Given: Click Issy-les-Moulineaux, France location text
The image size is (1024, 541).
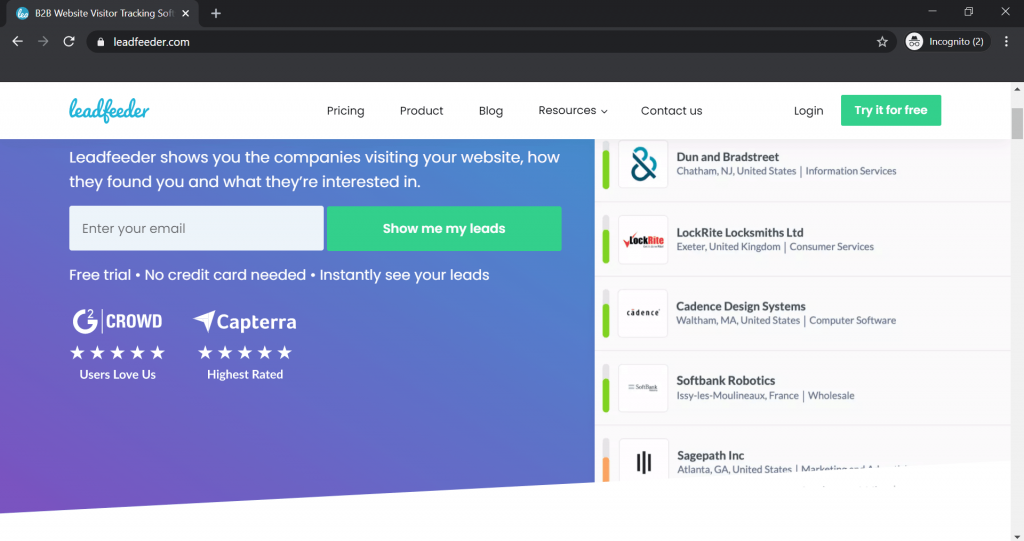Looking at the screenshot, I should (x=737, y=395).
